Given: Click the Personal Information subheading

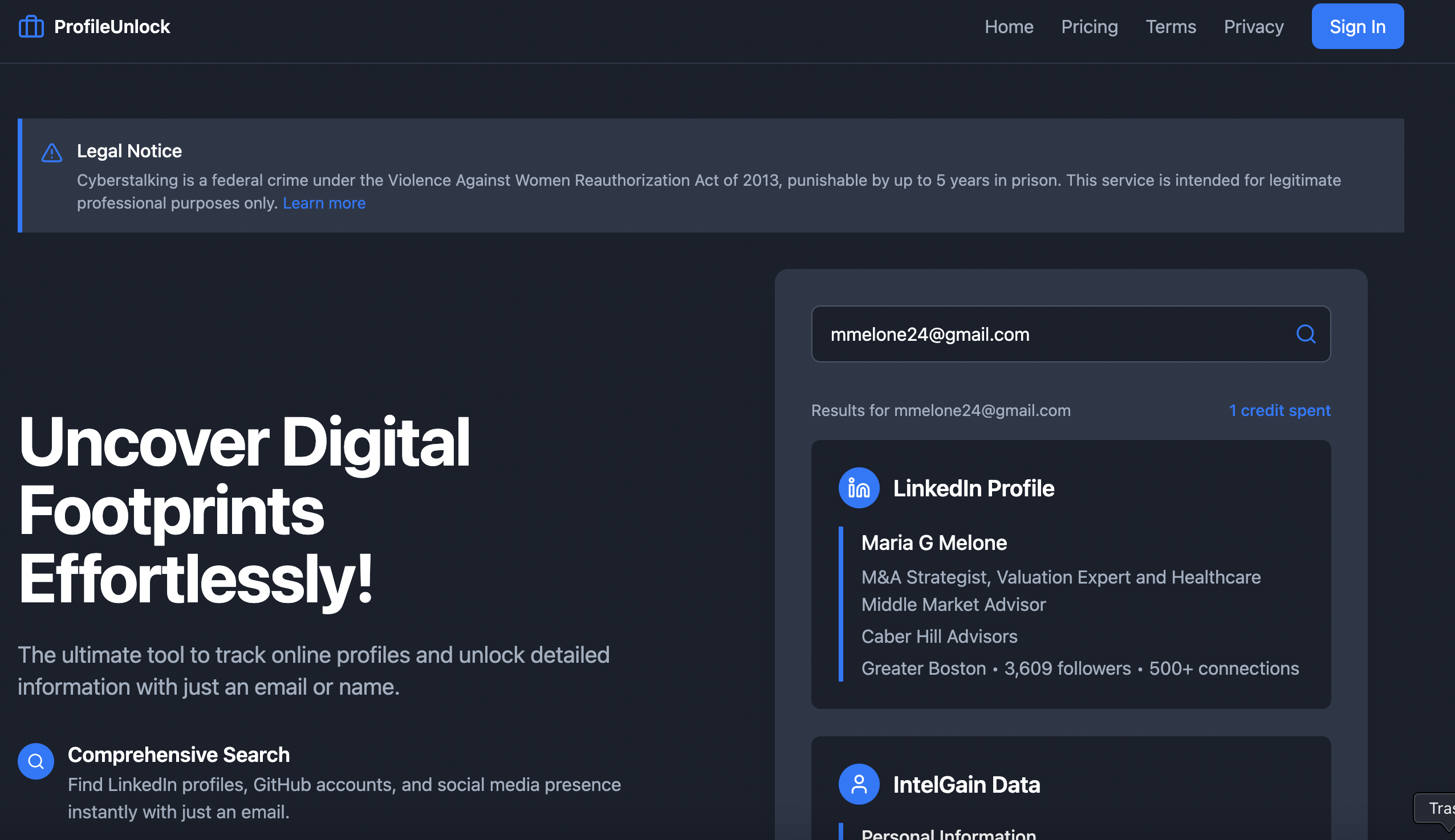Looking at the screenshot, I should tap(948, 834).
